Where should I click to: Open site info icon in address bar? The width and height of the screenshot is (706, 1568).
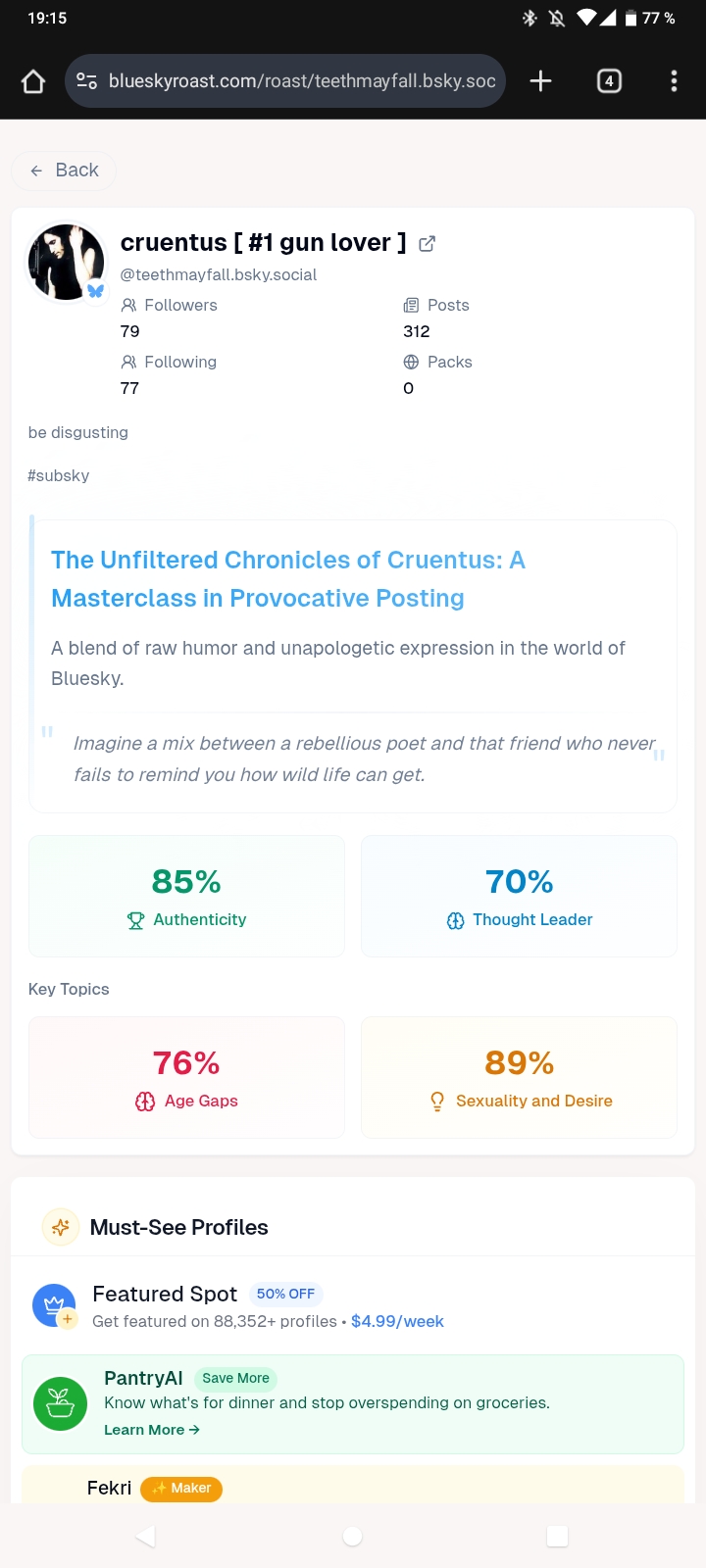87,81
